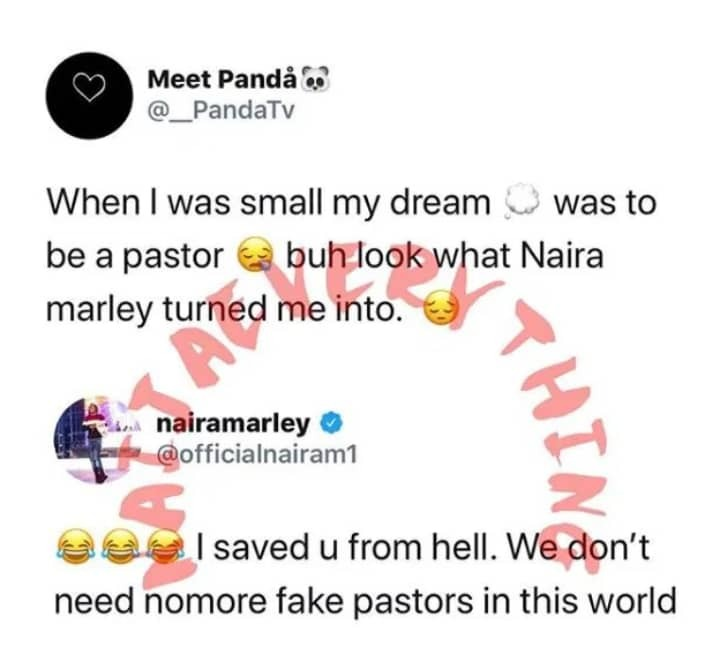Click the nairamarley display name
Image resolution: width=720 pixels, height=661 pixels.
(233, 423)
